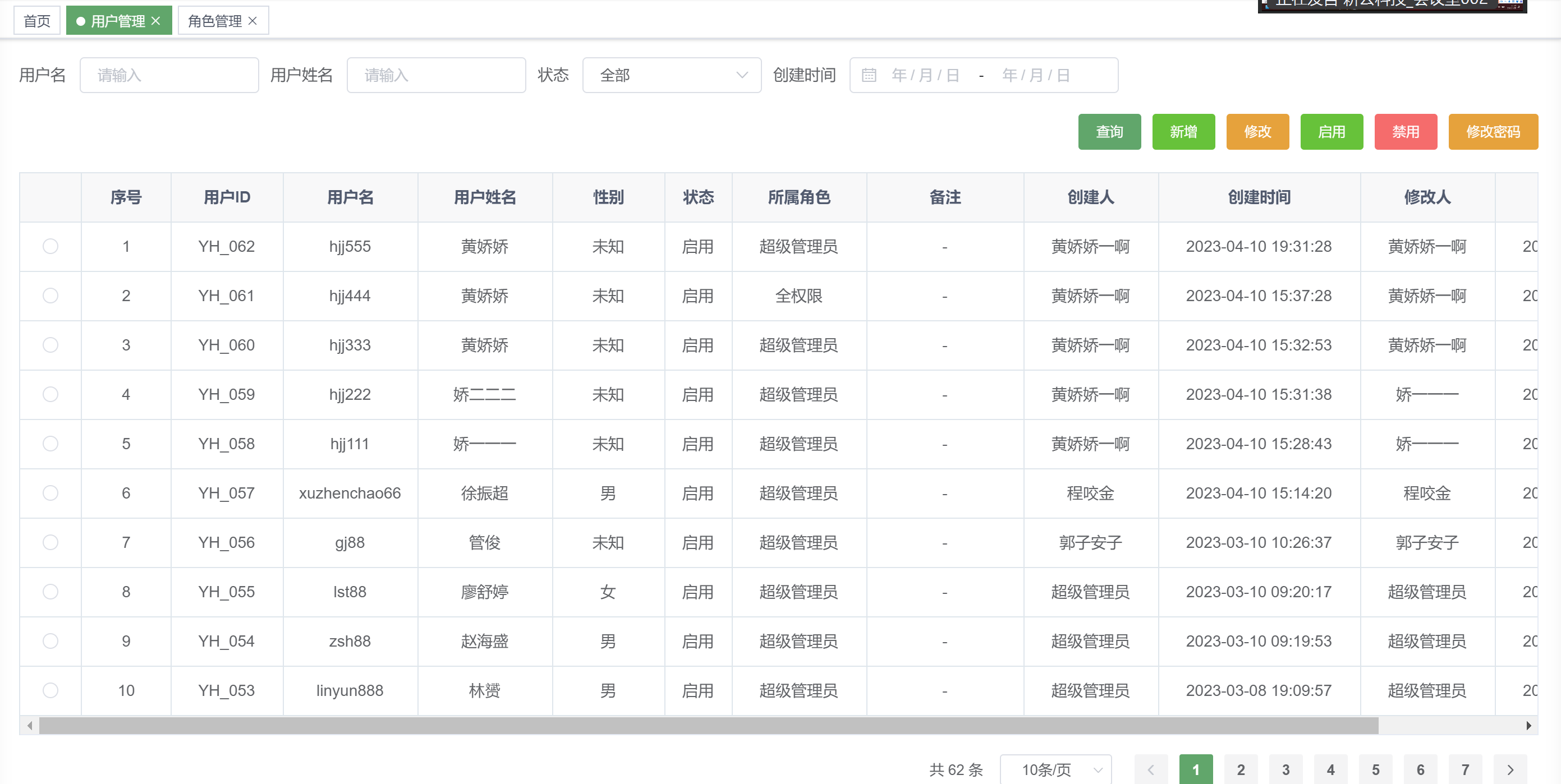Click the cell 管俊
The width and height of the screenshot is (1561, 784).
pyautogui.click(x=485, y=542)
